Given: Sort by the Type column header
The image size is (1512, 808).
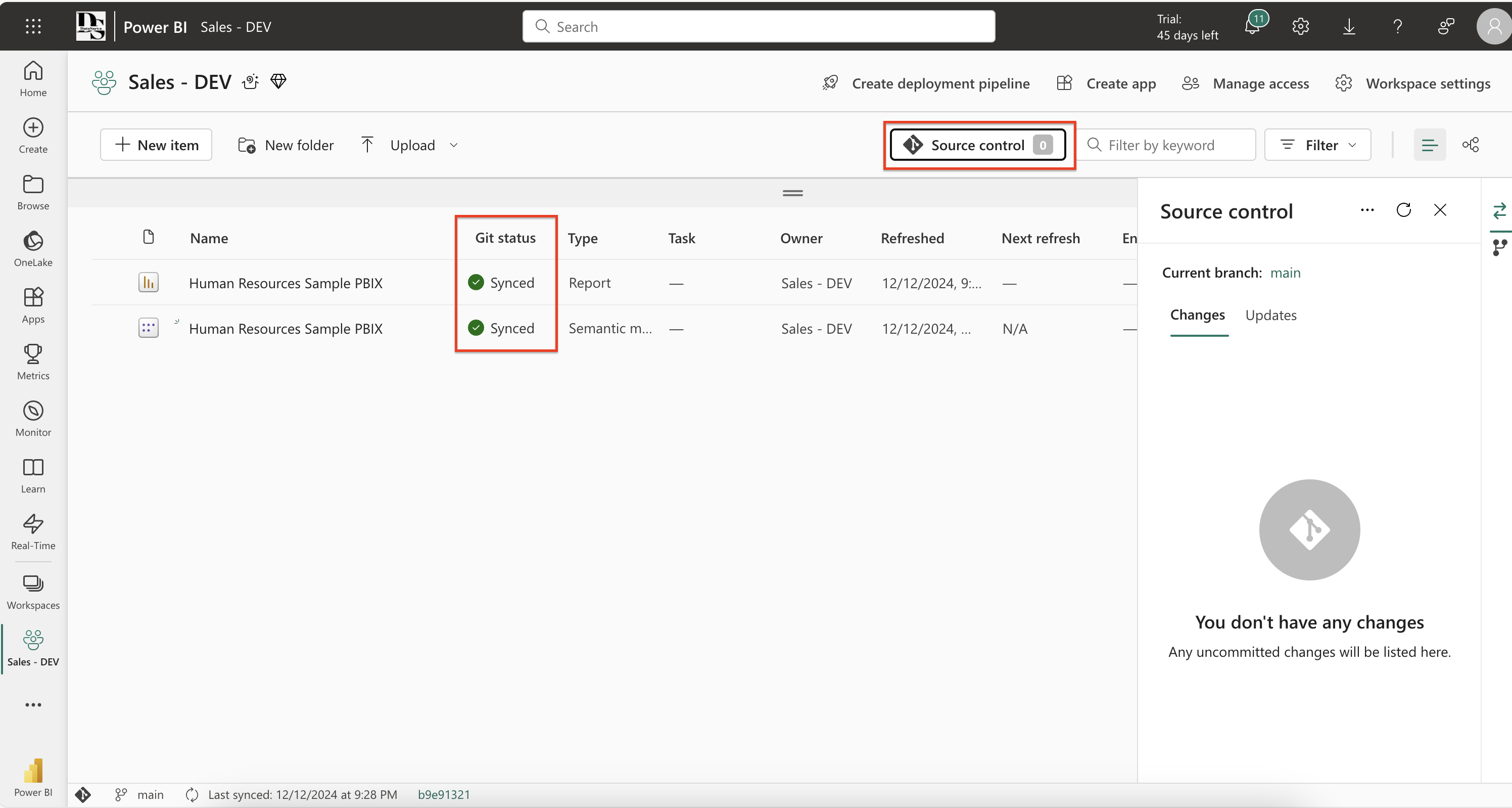Looking at the screenshot, I should click(582, 238).
